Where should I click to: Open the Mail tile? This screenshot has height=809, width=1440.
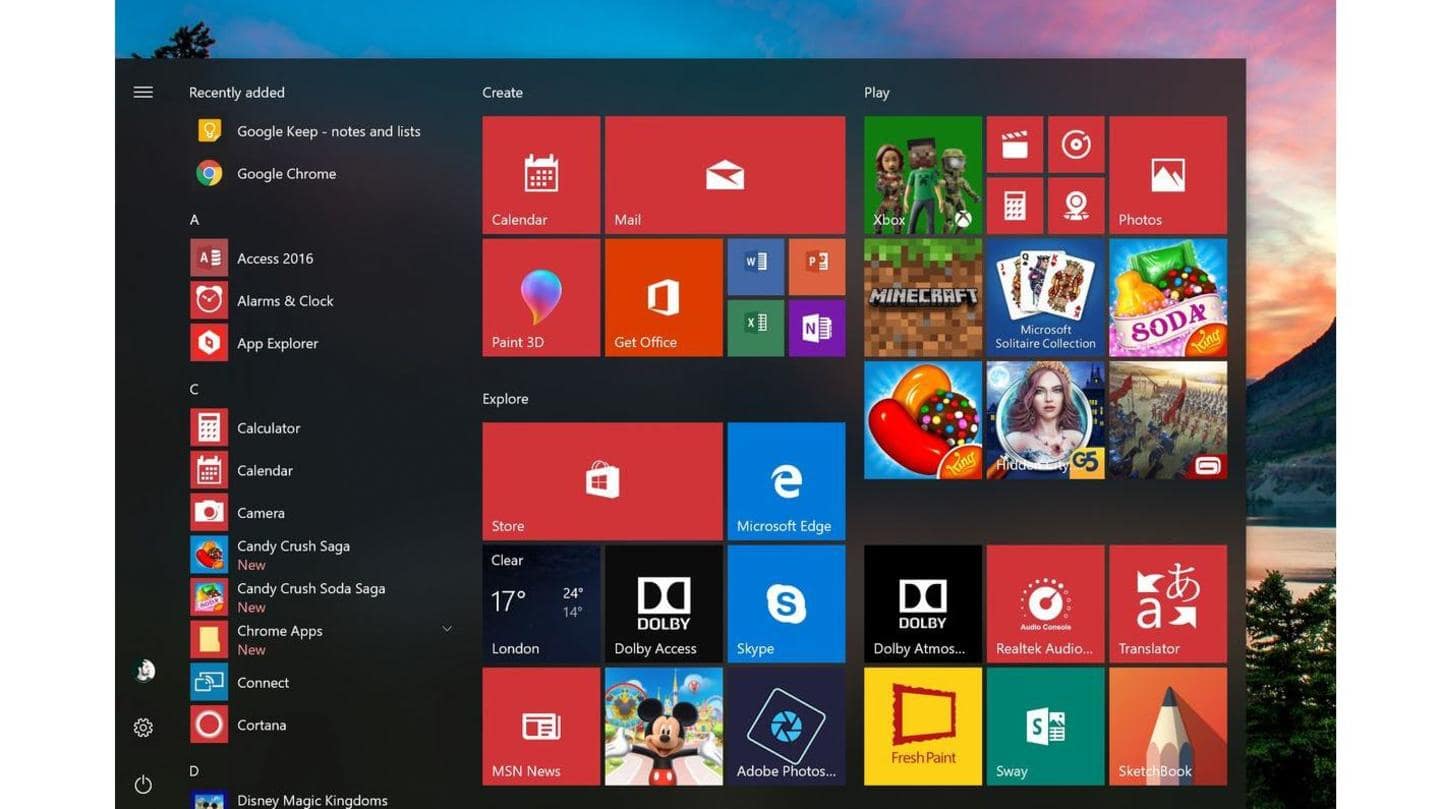click(725, 175)
